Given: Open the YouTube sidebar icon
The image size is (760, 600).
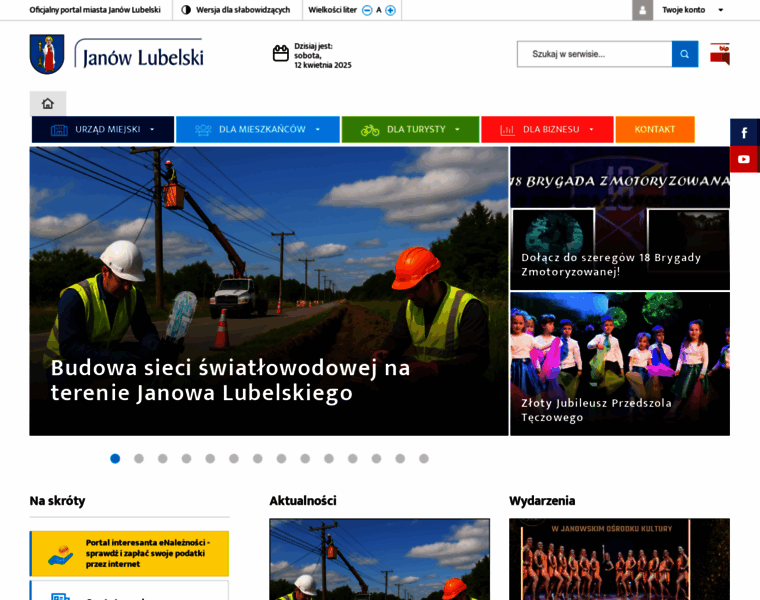Looking at the screenshot, I should 744,159.
